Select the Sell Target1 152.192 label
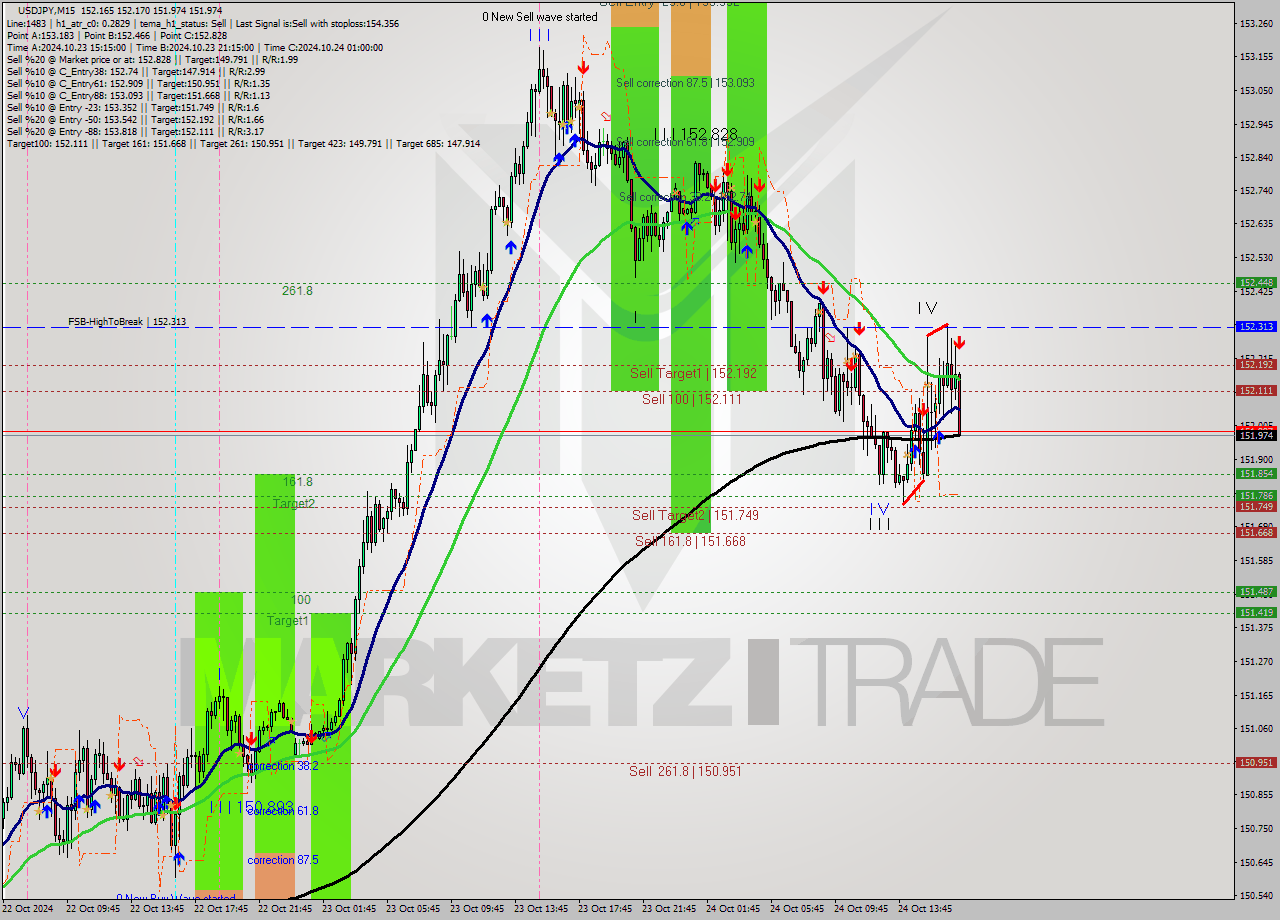The height and width of the screenshot is (920, 1280). [x=694, y=373]
